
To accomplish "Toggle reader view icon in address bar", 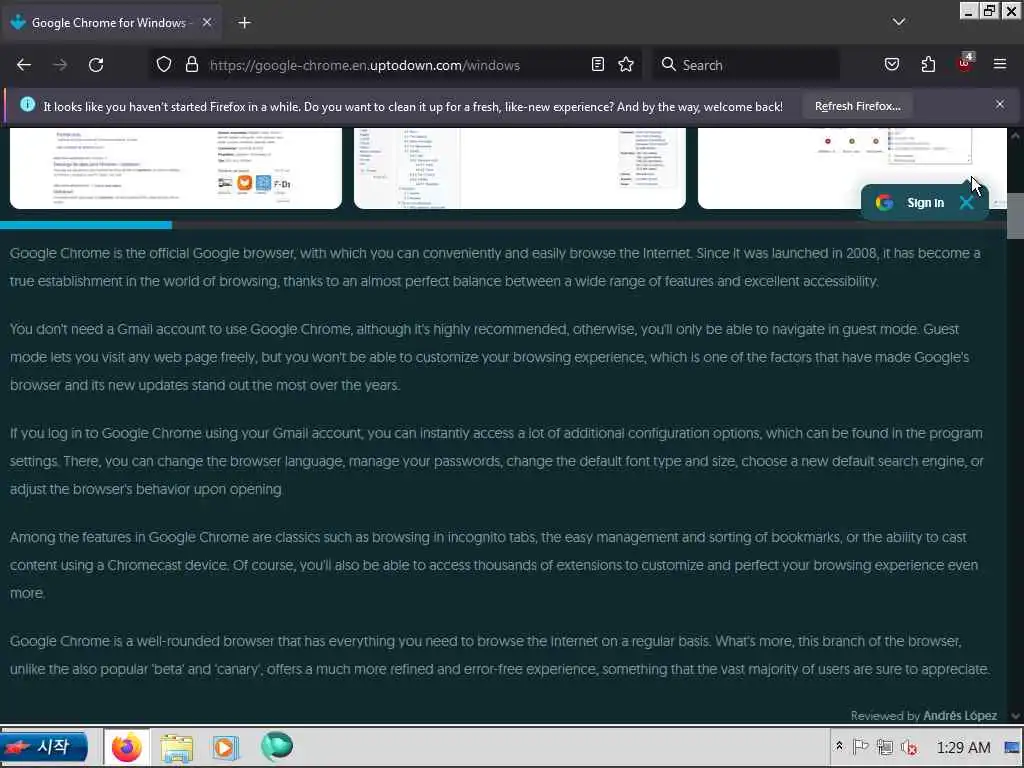I will (598, 65).
